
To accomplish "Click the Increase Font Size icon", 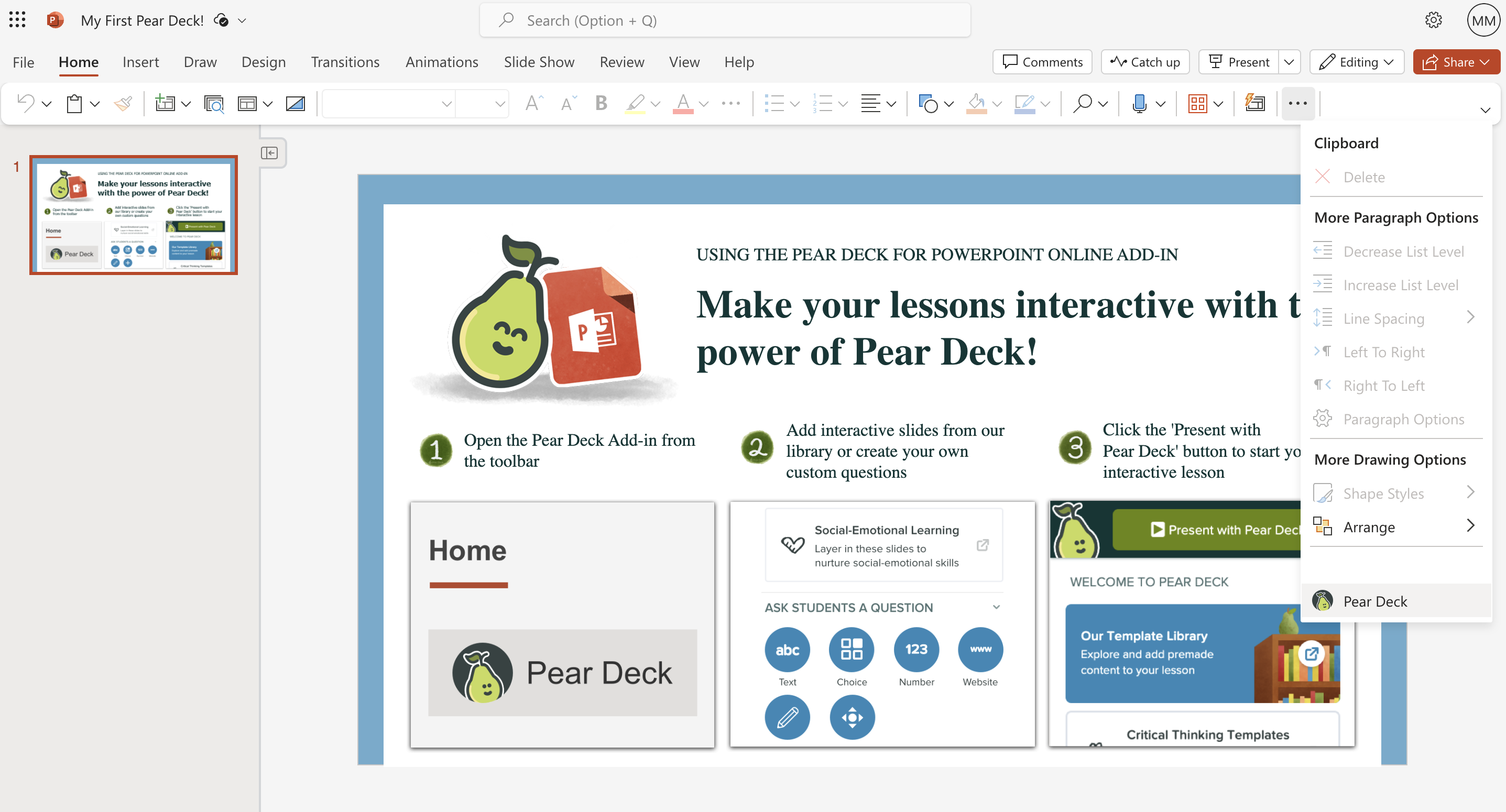I will [x=533, y=104].
